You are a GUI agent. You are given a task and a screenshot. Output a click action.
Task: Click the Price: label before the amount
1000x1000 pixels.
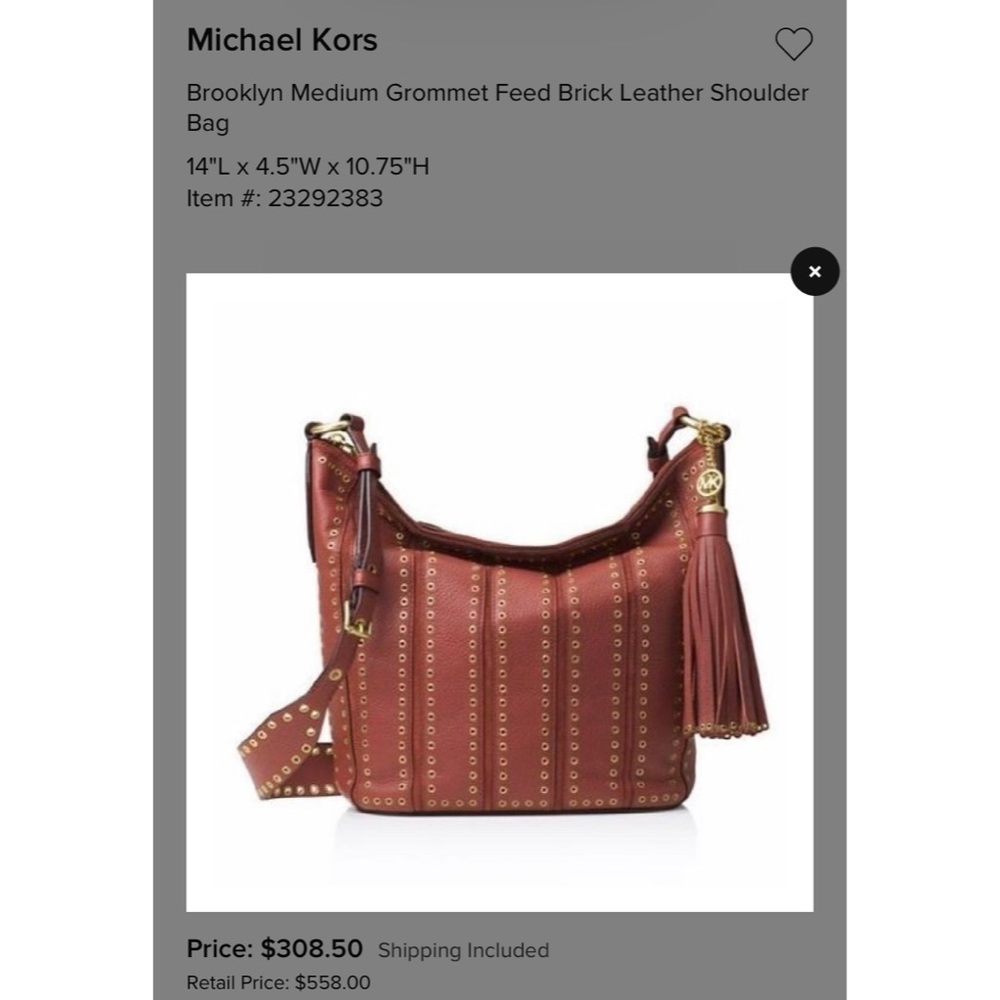(x=219, y=948)
